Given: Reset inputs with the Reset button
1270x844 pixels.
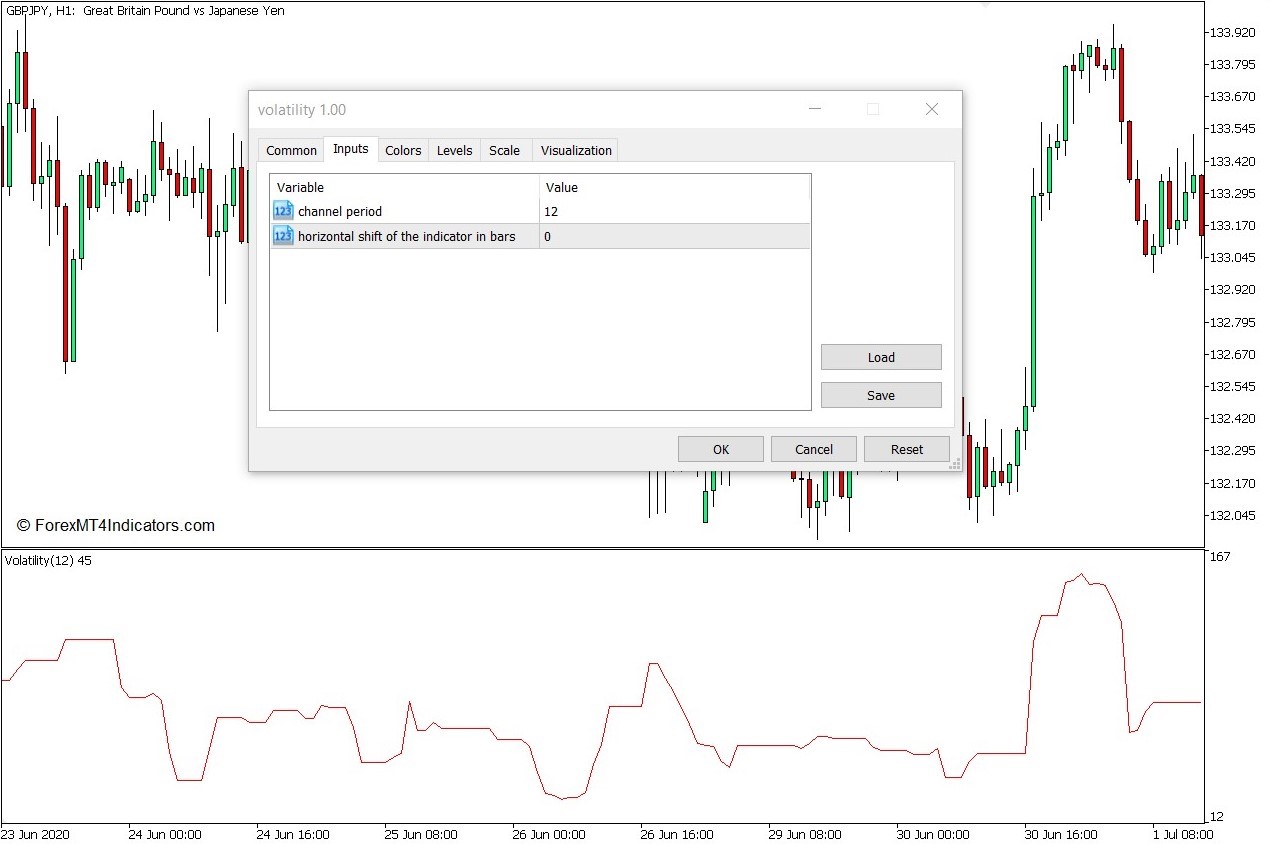Looking at the screenshot, I should click(907, 449).
